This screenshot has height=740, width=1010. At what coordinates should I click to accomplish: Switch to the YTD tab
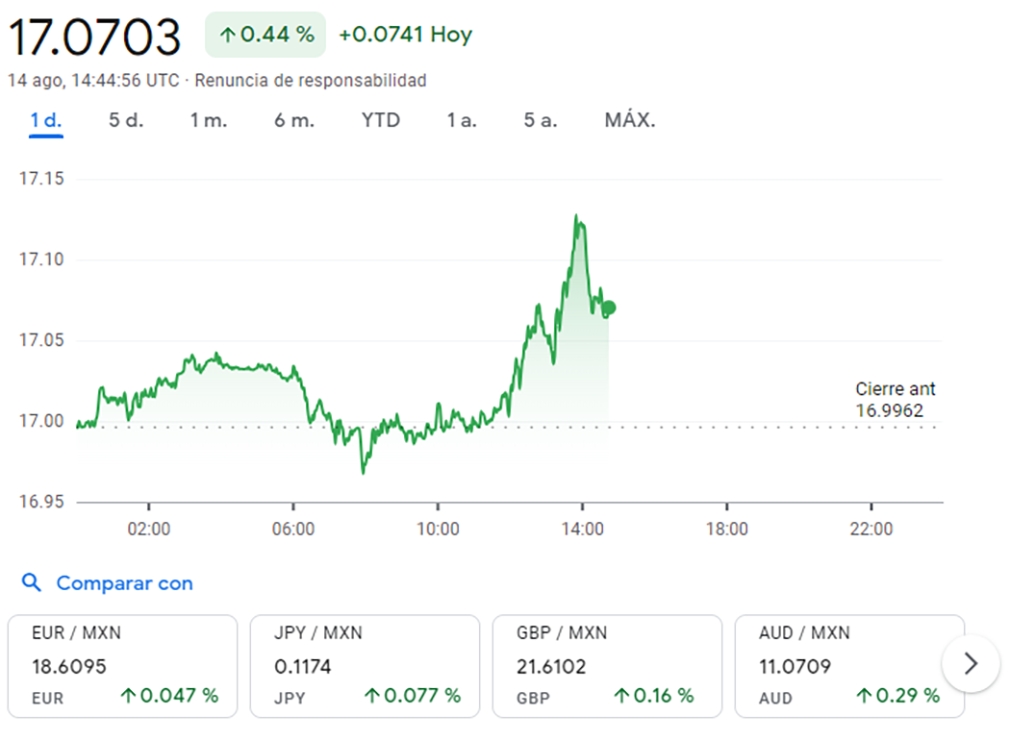click(380, 121)
